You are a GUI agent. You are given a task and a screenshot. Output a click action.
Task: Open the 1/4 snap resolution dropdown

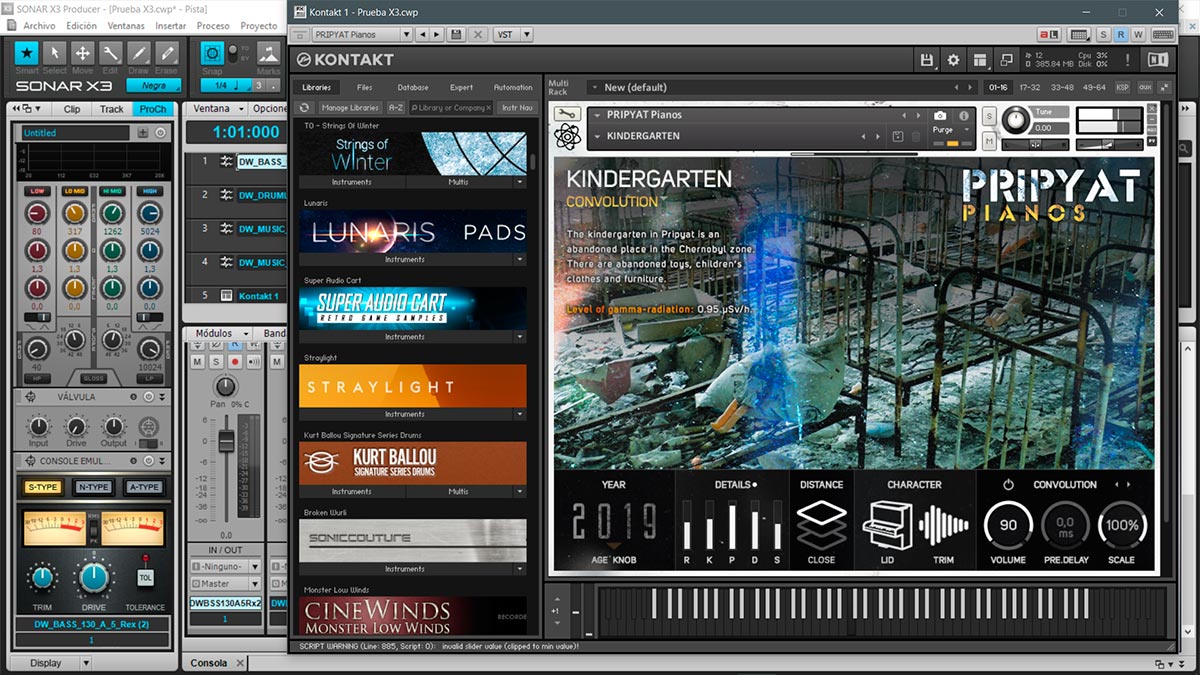tap(226, 85)
